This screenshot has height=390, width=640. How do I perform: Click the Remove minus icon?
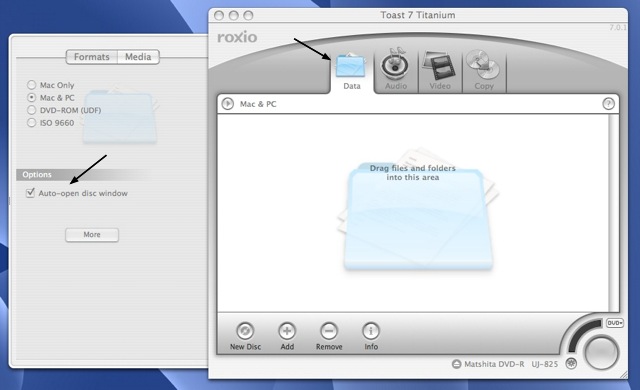click(329, 331)
